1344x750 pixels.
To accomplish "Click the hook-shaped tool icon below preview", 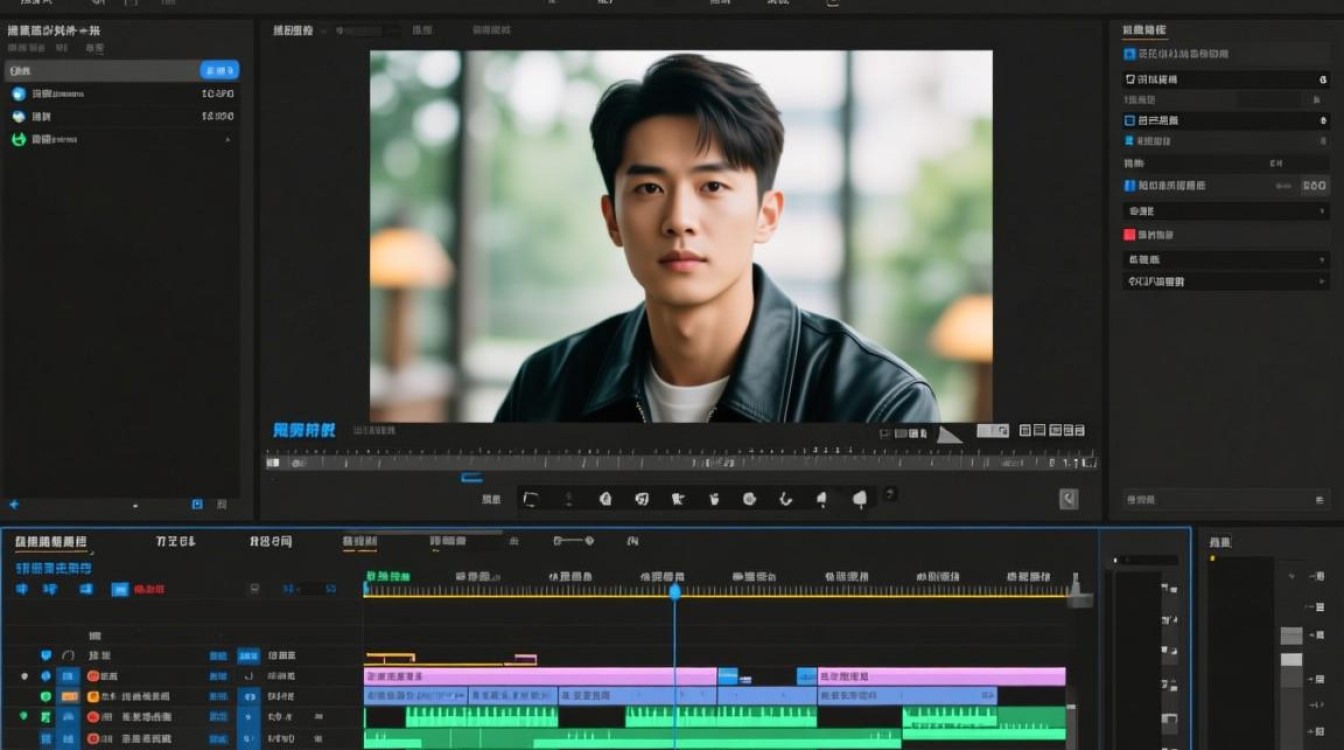I will click(x=786, y=498).
